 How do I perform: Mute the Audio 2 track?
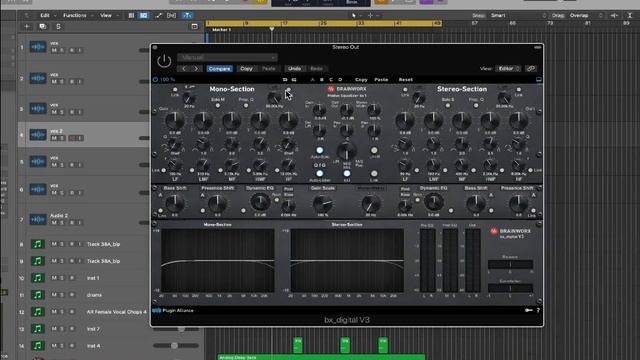[54, 223]
